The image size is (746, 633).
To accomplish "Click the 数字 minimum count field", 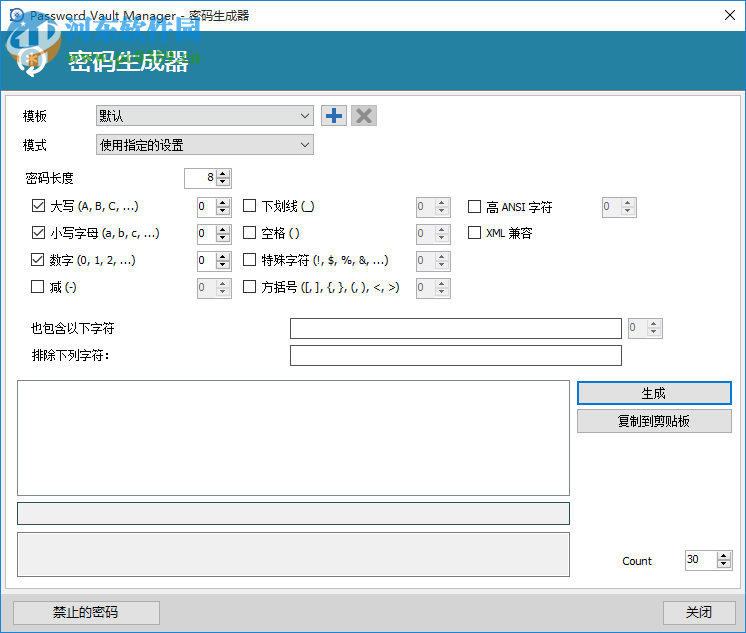I will [207, 261].
